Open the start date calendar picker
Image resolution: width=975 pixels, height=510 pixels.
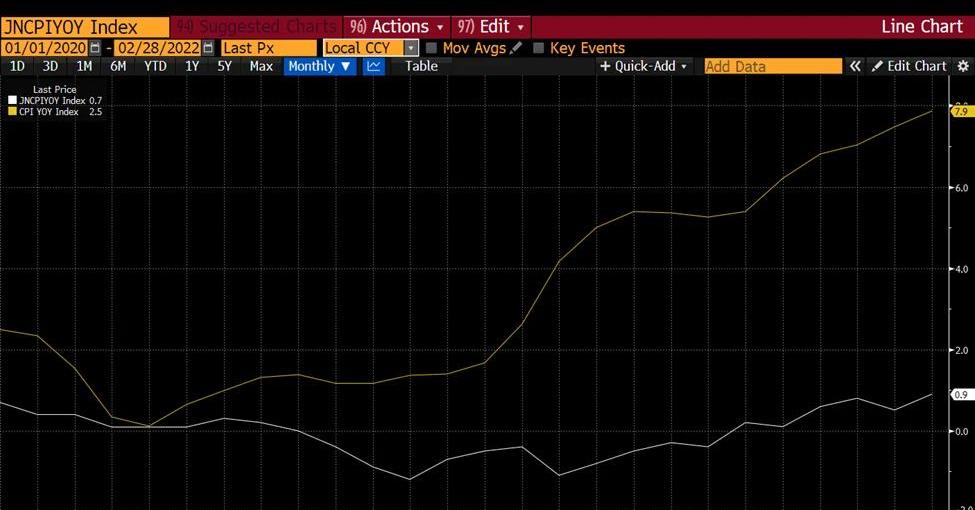point(95,48)
